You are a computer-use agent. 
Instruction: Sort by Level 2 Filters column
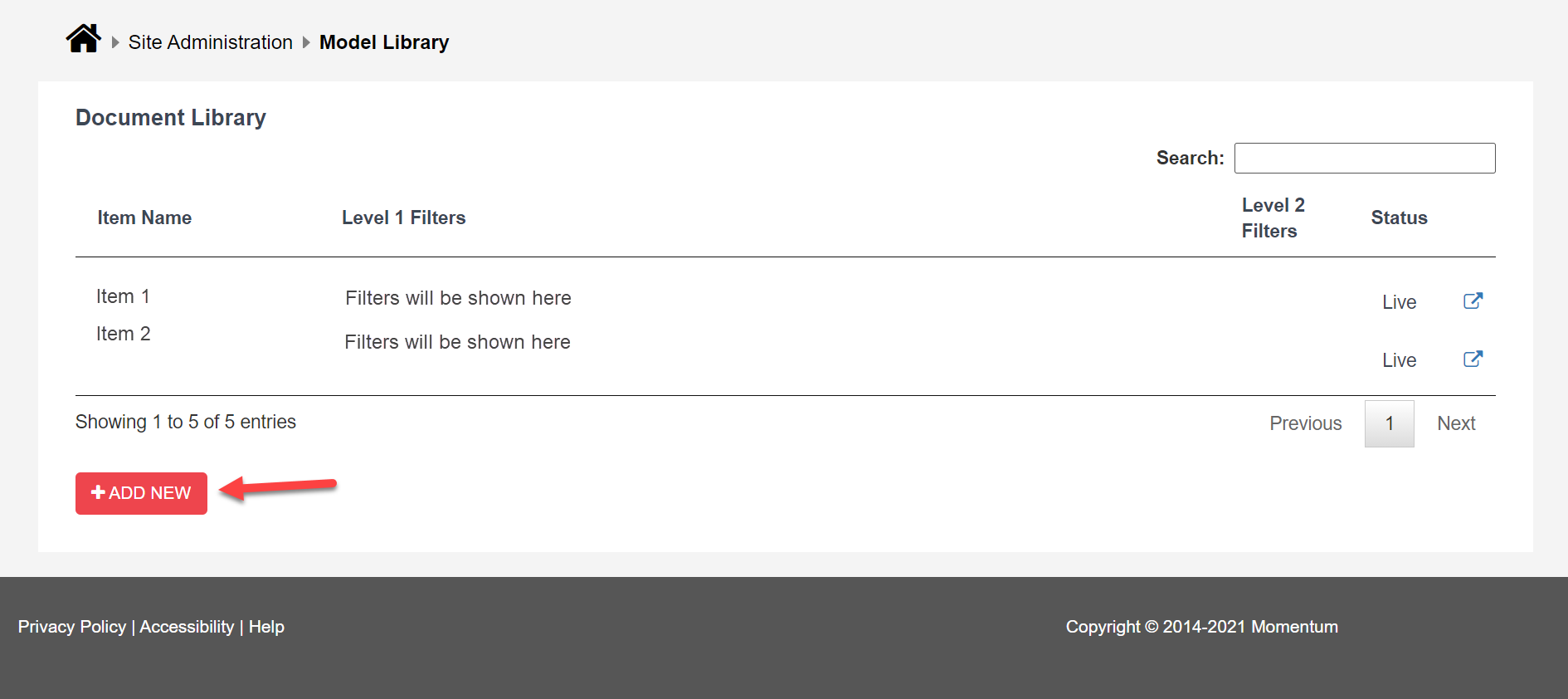1273,218
